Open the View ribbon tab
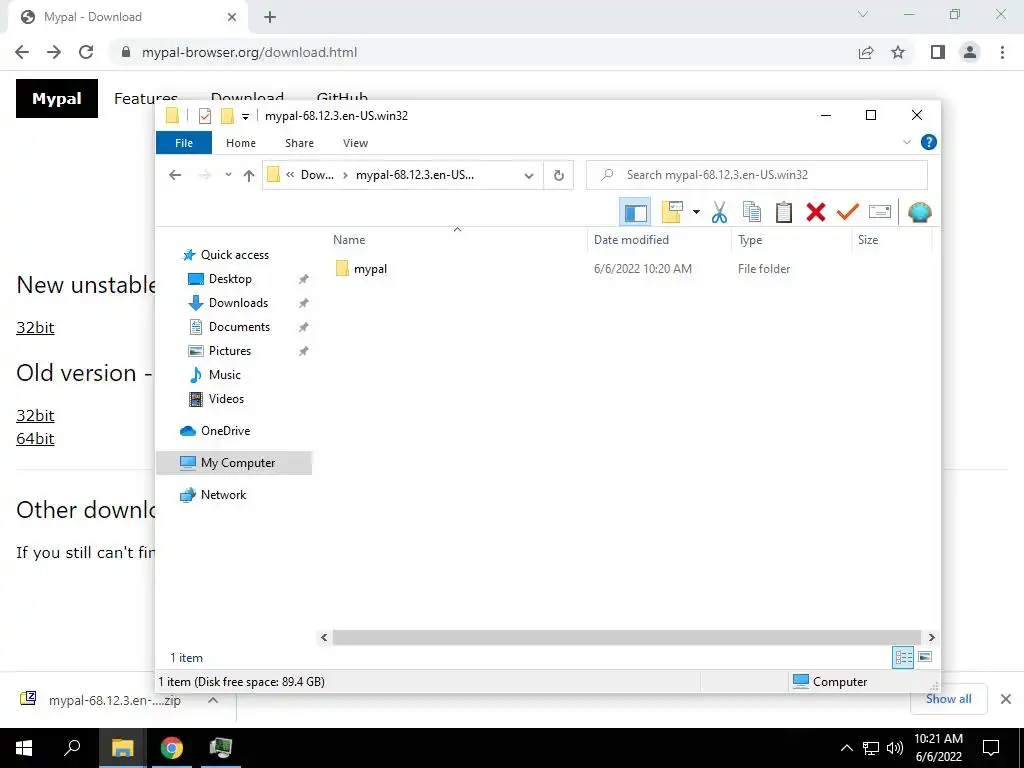Viewport: 1024px width, 768px height. click(x=355, y=143)
